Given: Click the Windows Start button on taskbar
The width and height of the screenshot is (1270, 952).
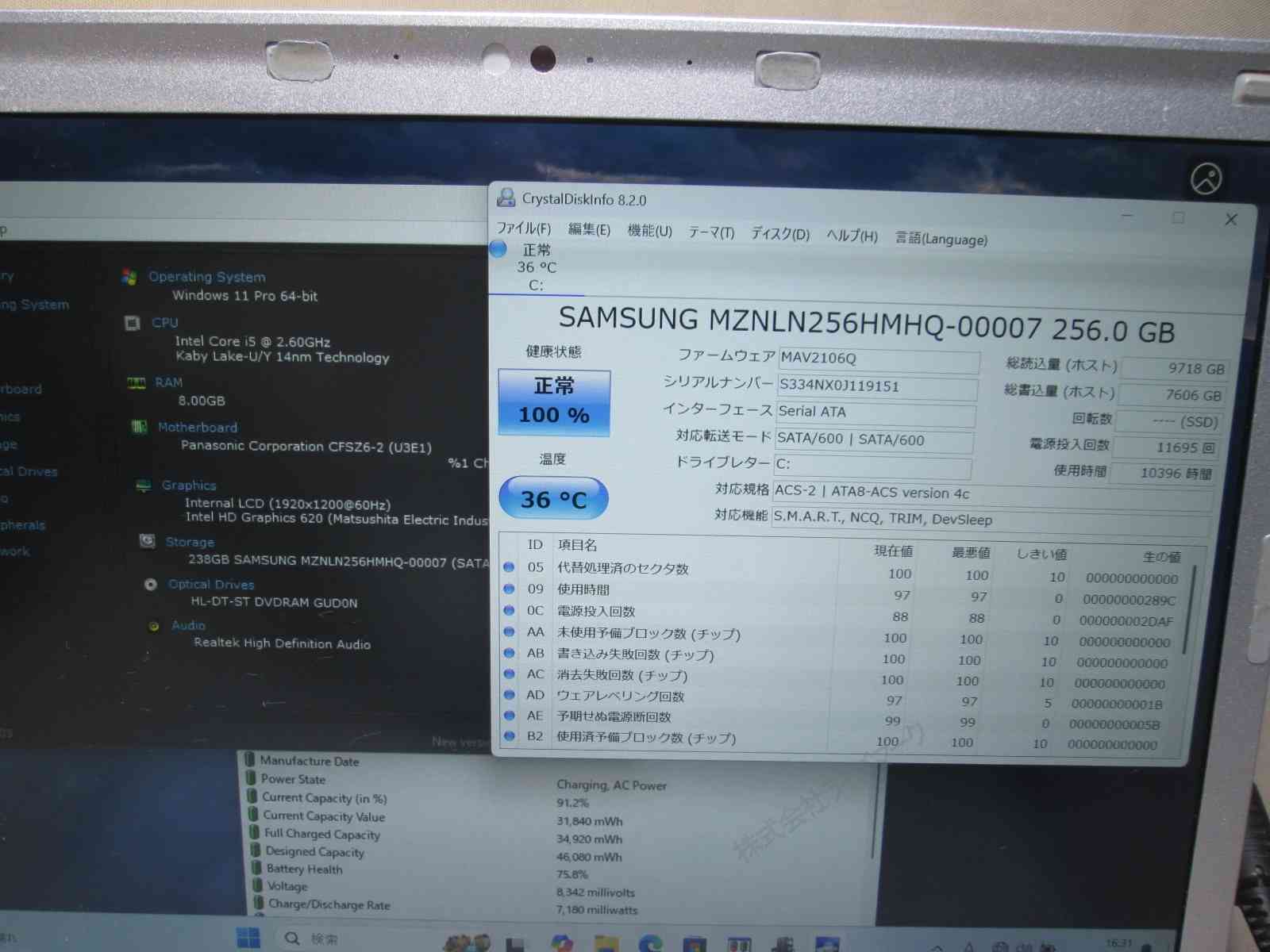Looking at the screenshot, I should [x=248, y=939].
